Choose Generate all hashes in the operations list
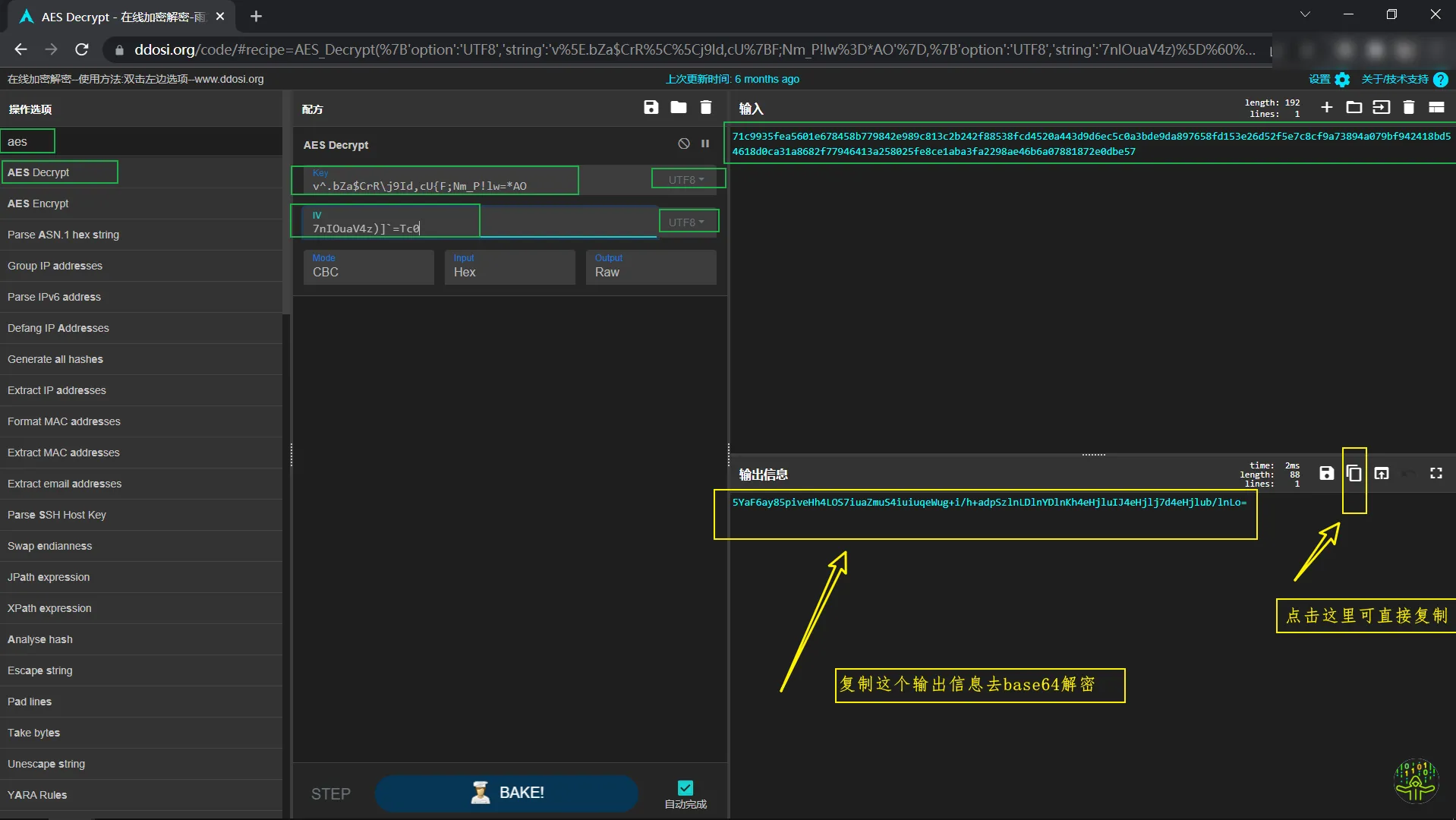The image size is (1456, 820). (x=55, y=359)
